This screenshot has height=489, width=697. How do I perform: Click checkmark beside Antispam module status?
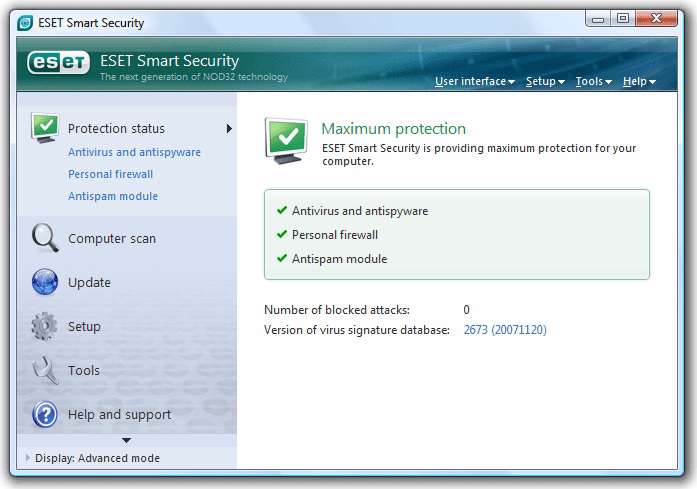tap(282, 258)
